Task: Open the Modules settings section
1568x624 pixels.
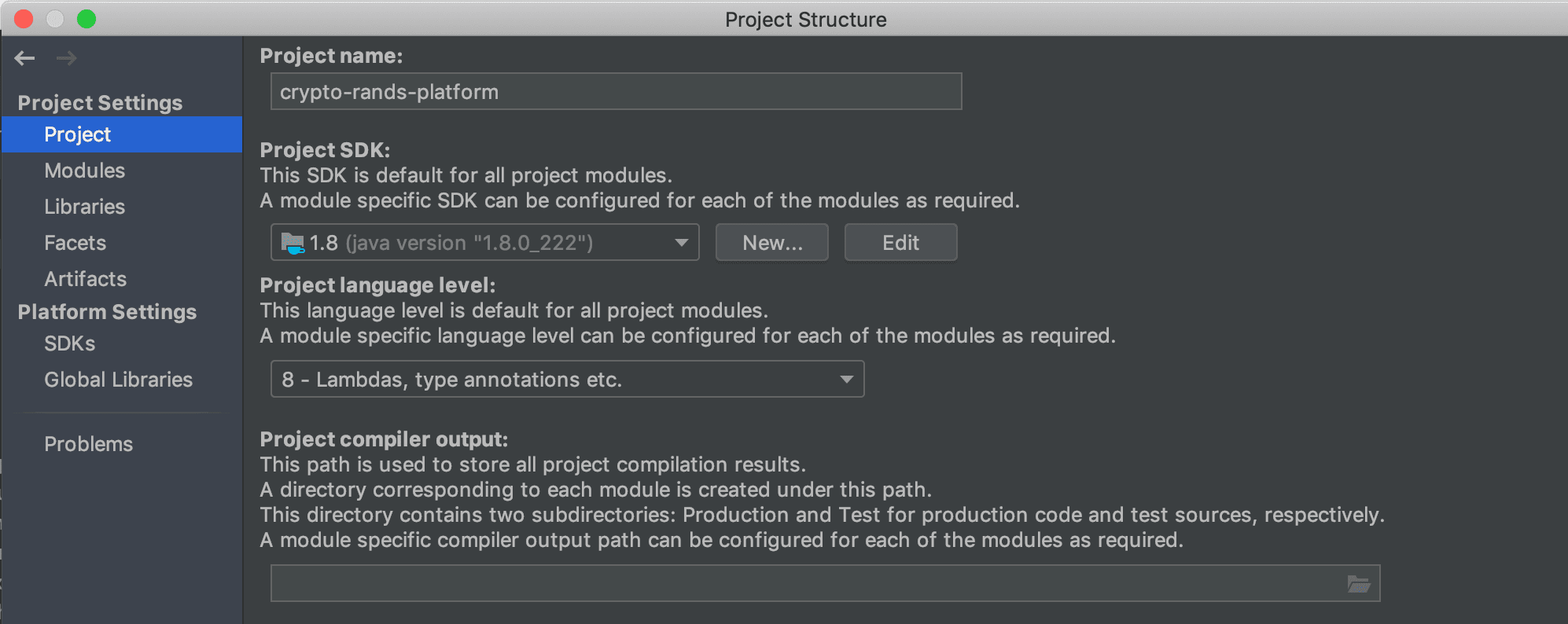Action: (85, 171)
